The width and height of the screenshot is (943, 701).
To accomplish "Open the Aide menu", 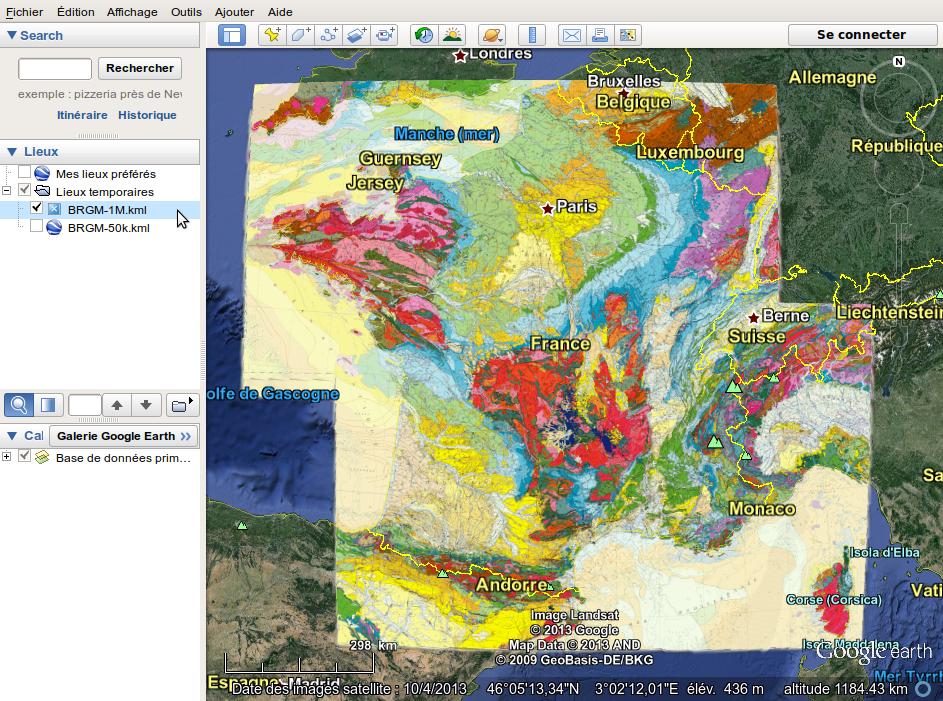I will [280, 12].
